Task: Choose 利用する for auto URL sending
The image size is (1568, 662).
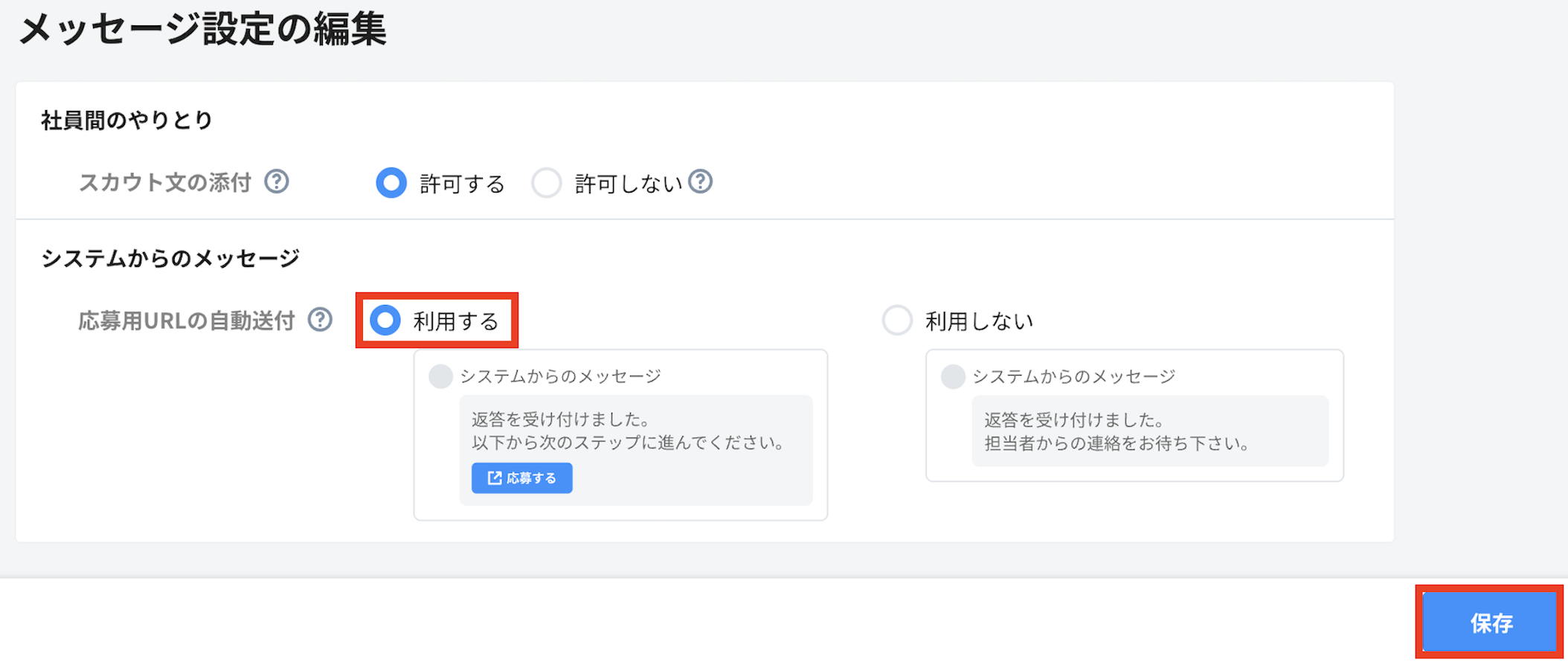Action: point(385,321)
